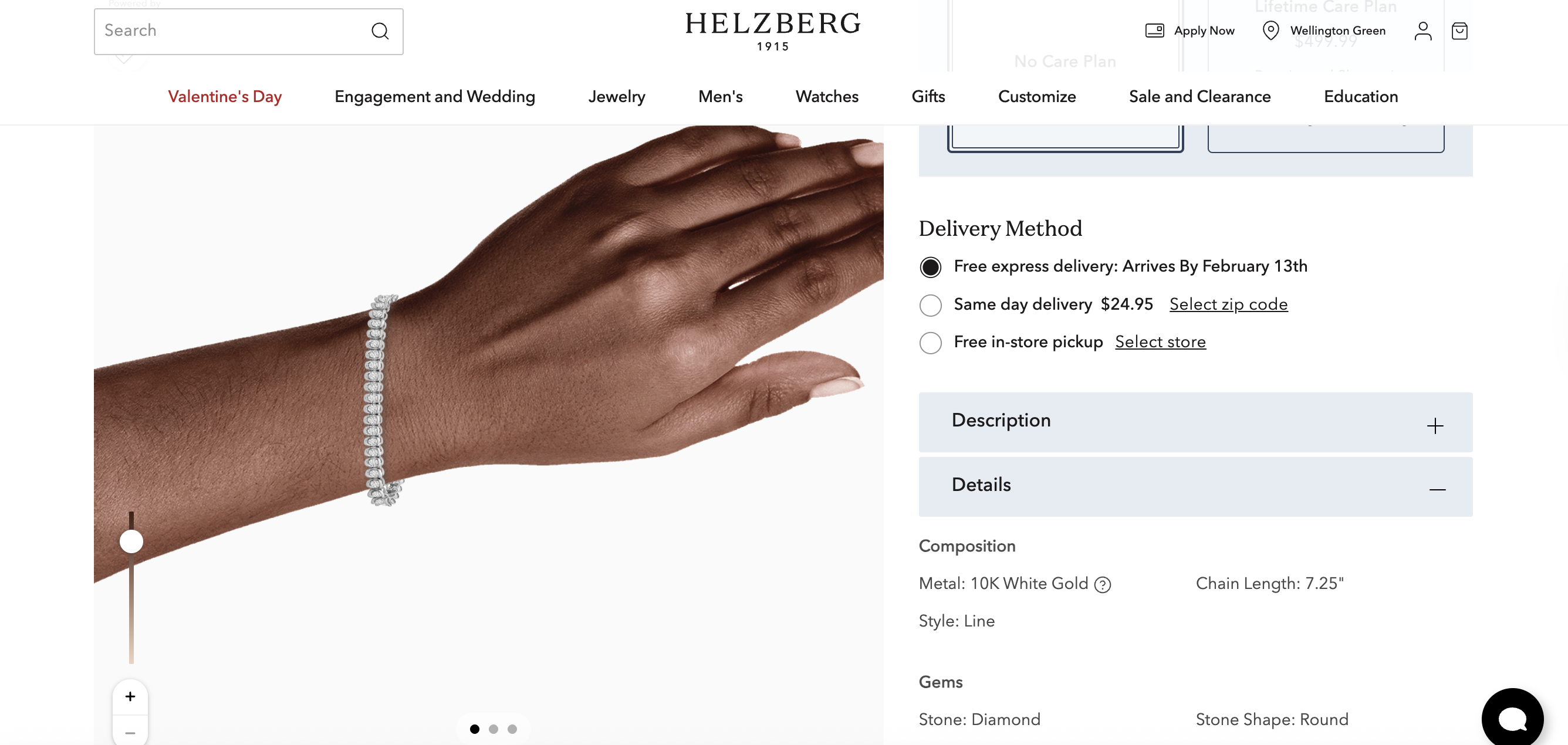Click the Select store link
The width and height of the screenshot is (1568, 745).
[1160, 341]
